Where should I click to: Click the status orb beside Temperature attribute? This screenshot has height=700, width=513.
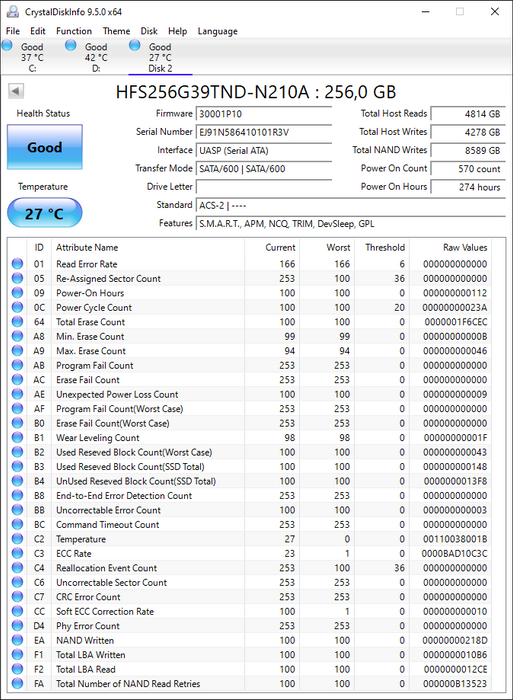17,539
